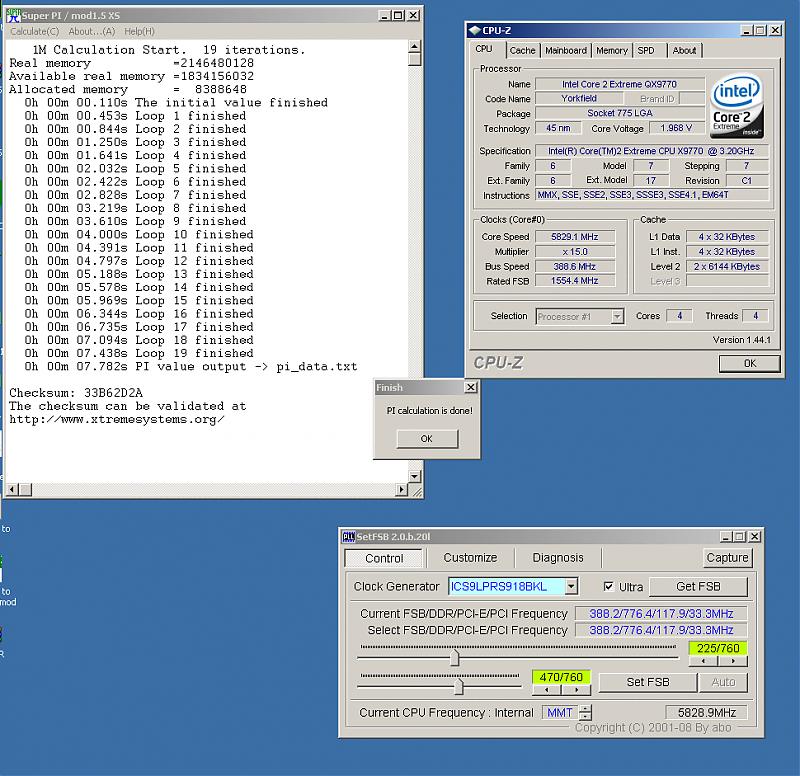The height and width of the screenshot is (776, 800).
Task: Click the SetFSB title bar icon
Action: pos(348,536)
